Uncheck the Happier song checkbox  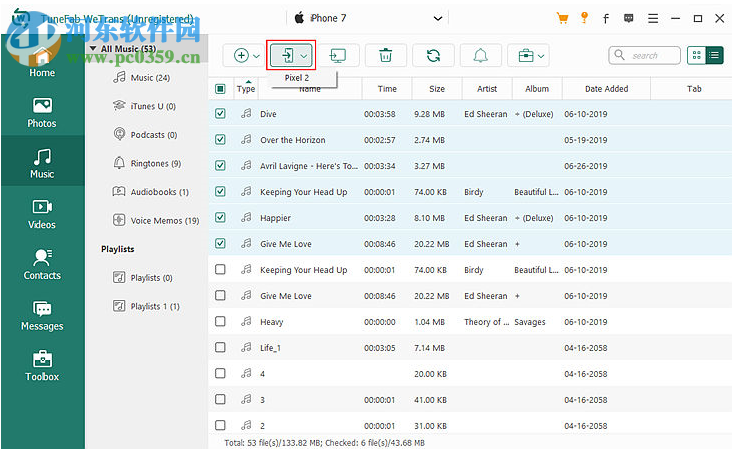tap(220, 218)
